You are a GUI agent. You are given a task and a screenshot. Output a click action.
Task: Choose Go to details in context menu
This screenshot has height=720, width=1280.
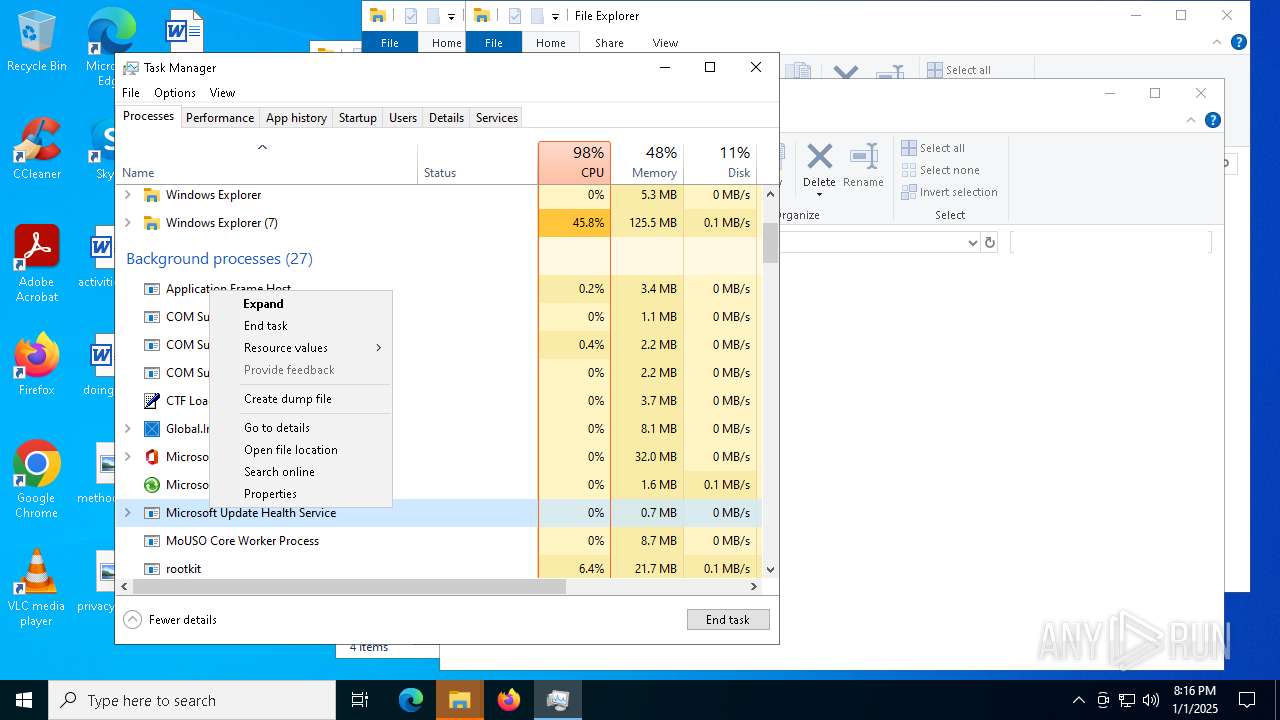point(301,428)
